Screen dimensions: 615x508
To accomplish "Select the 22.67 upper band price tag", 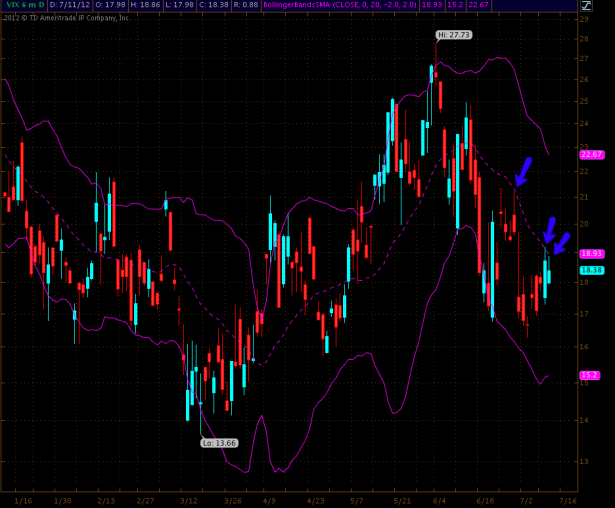I will pyautogui.click(x=590, y=154).
